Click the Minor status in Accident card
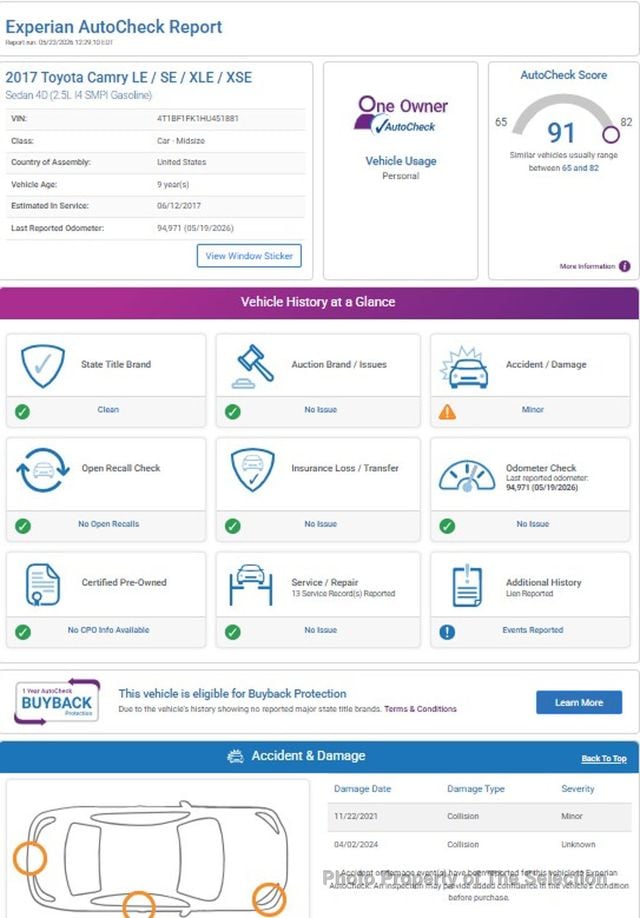The width and height of the screenshot is (640, 918). pos(533,410)
